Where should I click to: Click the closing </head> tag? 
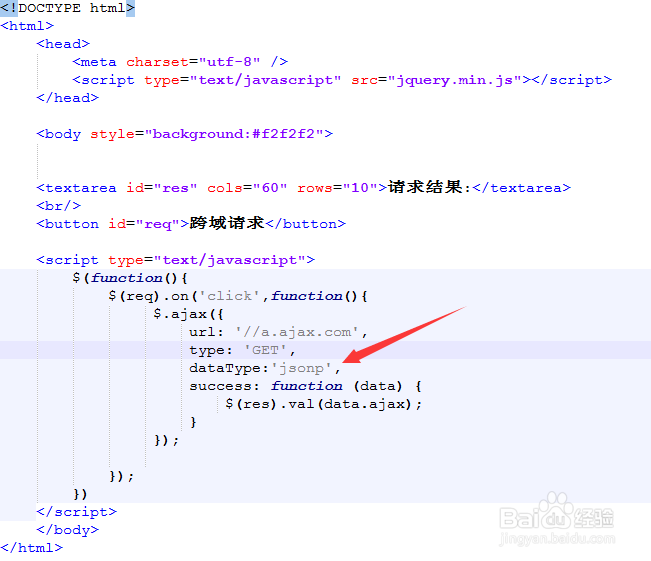(67, 98)
